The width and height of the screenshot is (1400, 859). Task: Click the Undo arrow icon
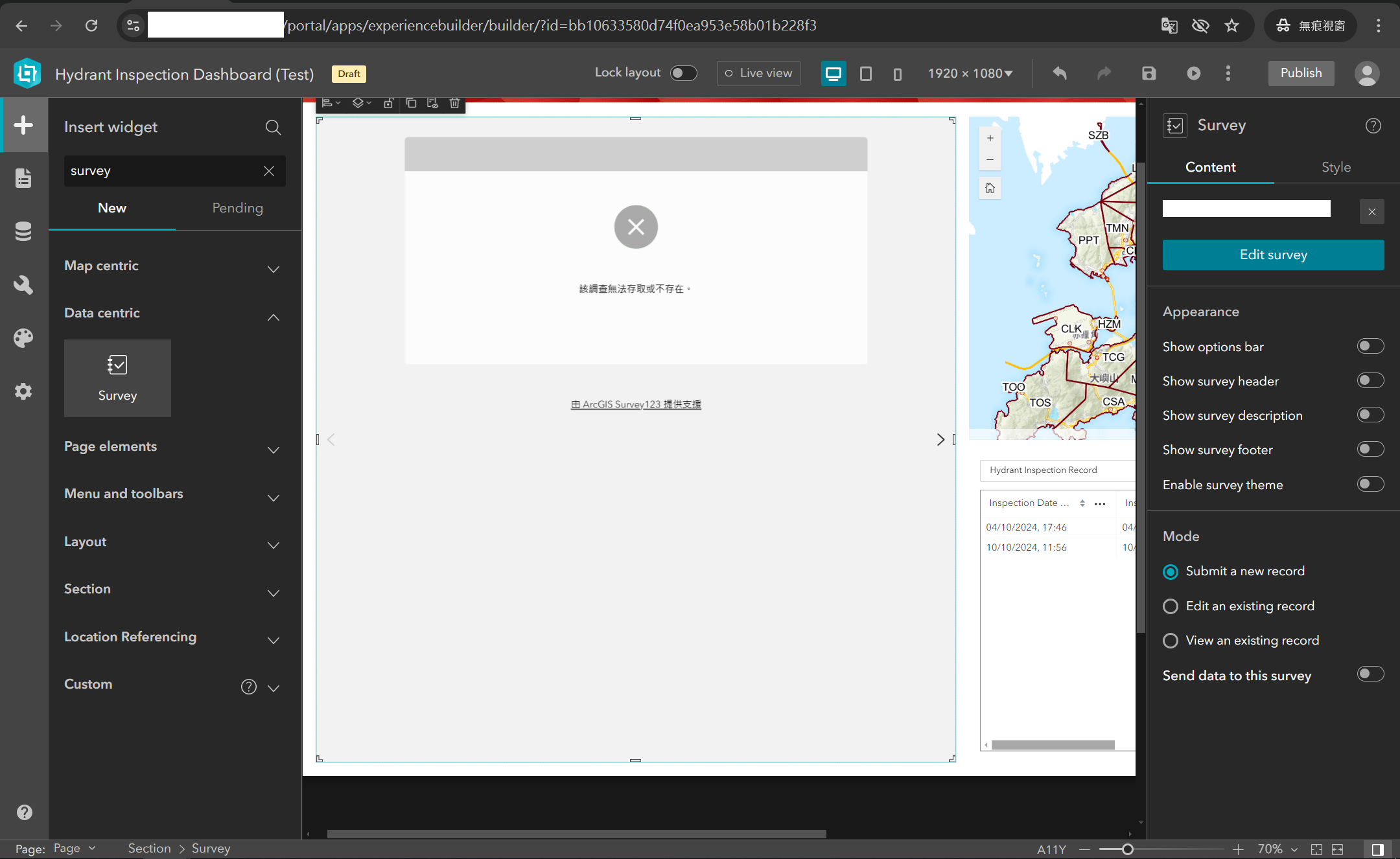pos(1060,73)
